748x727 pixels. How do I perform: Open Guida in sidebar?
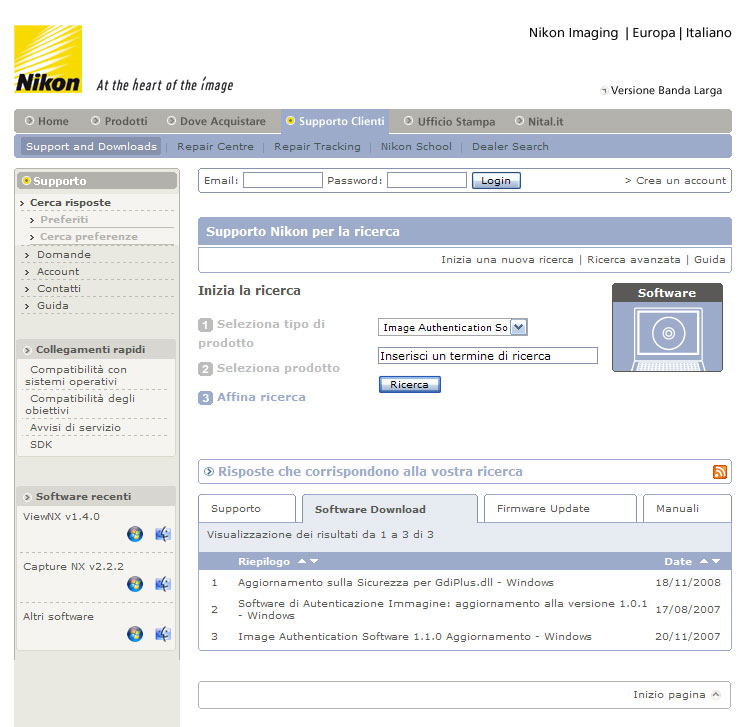[x=53, y=306]
